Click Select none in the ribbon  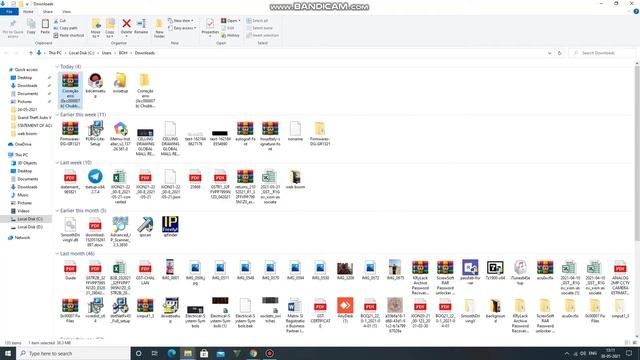pyautogui.click(x=260, y=28)
